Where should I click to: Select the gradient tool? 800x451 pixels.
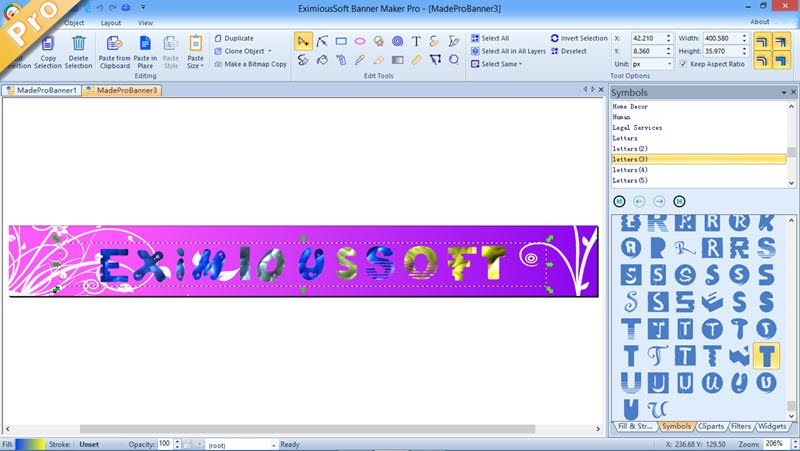point(397,60)
